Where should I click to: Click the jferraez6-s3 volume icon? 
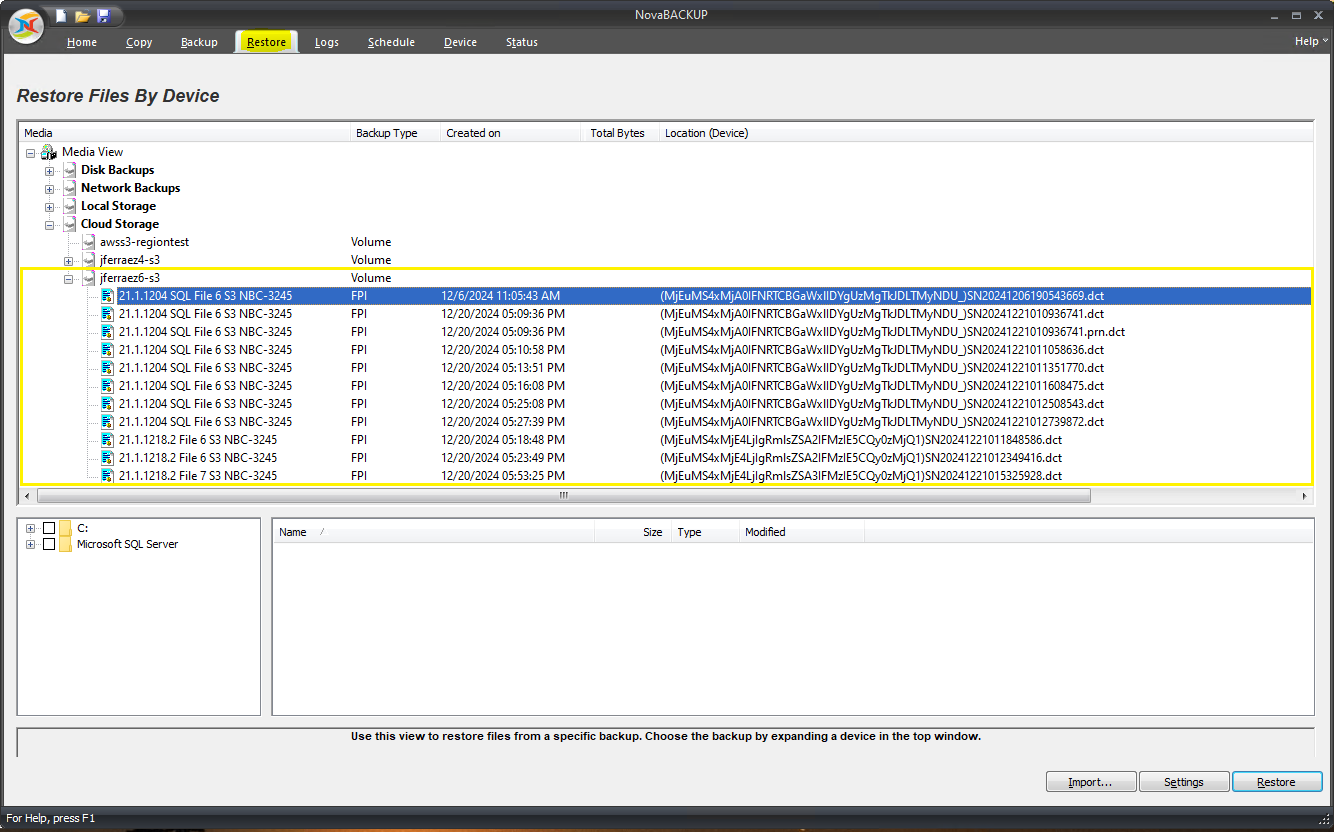pos(89,278)
